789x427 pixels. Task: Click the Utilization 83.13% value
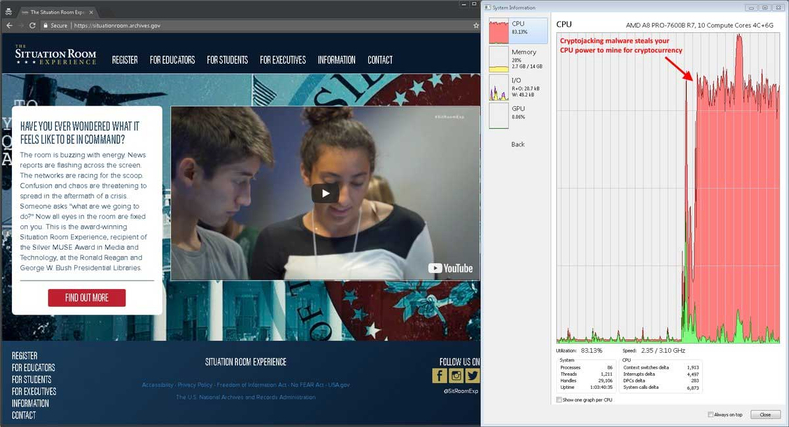(591, 351)
